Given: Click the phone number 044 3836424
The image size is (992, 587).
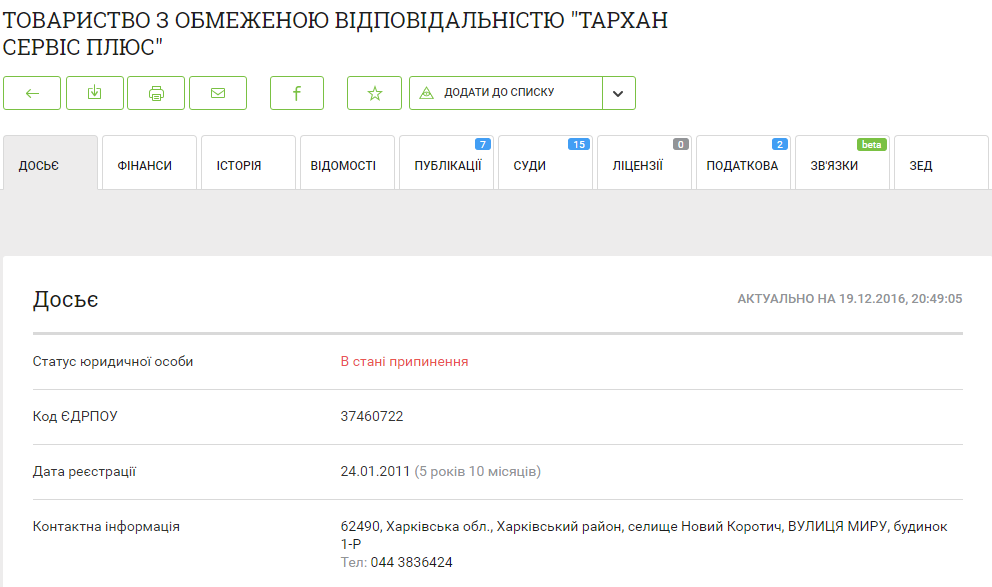Looking at the screenshot, I should pos(411,563).
